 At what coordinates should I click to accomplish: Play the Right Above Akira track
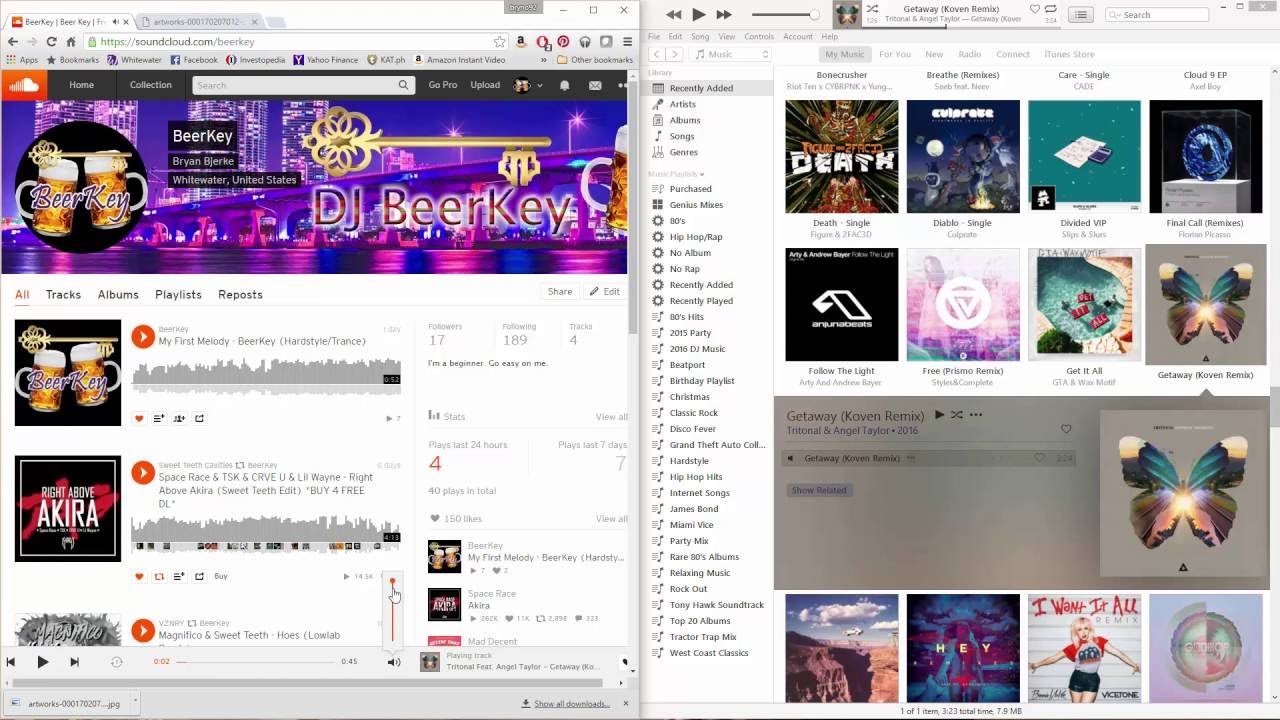click(x=143, y=473)
